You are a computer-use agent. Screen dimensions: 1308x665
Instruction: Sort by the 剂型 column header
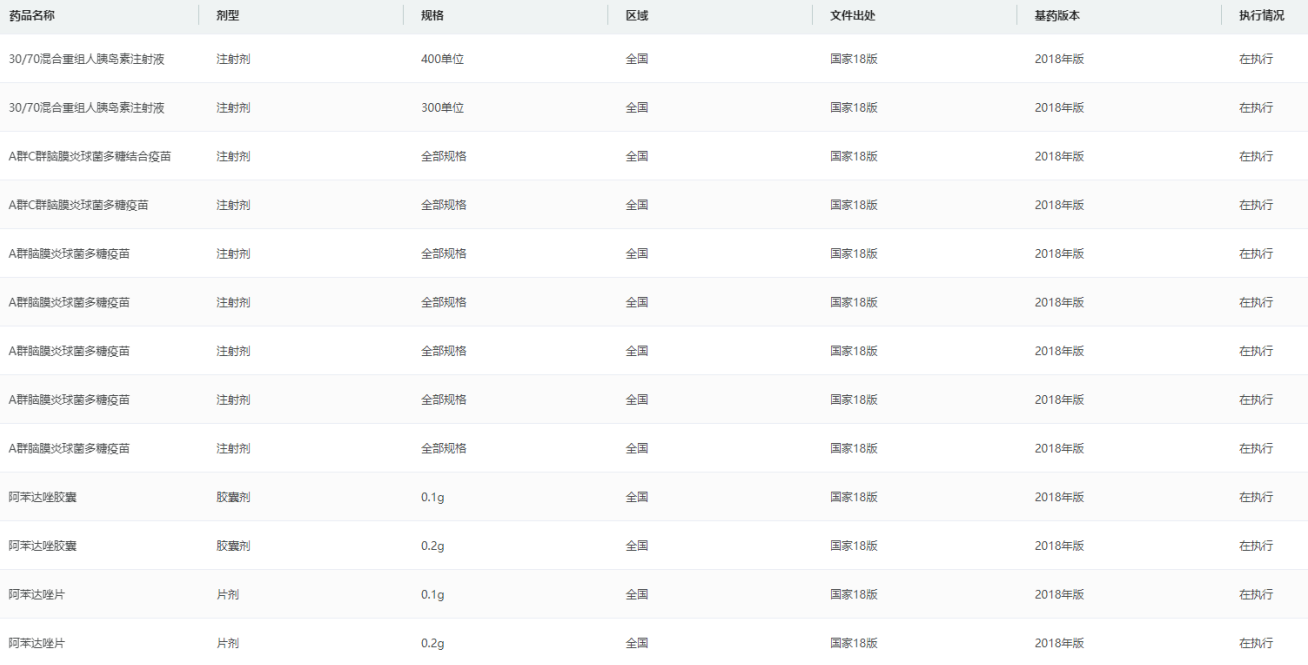228,16
